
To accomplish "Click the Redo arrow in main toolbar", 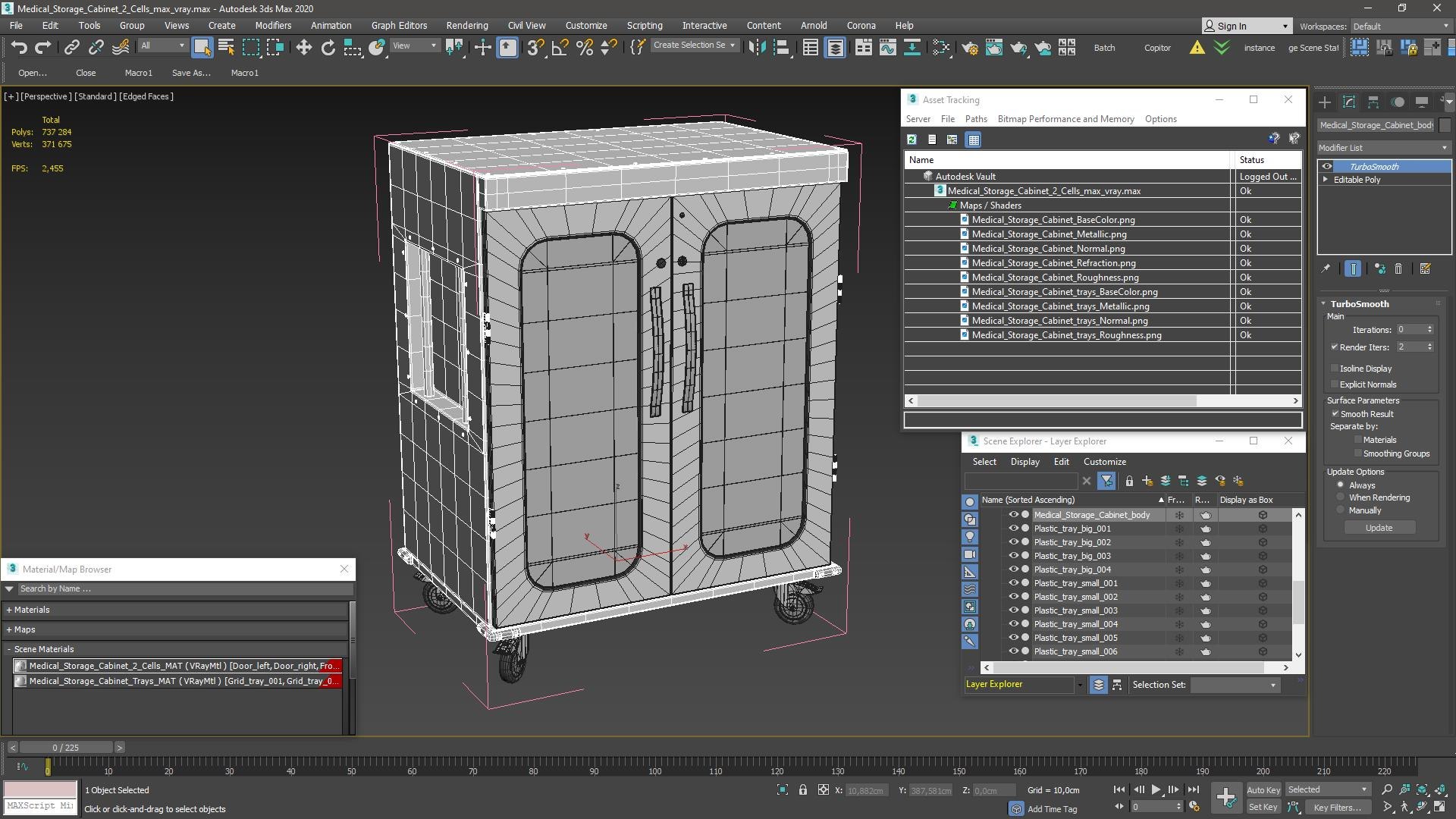I will pos(43,47).
